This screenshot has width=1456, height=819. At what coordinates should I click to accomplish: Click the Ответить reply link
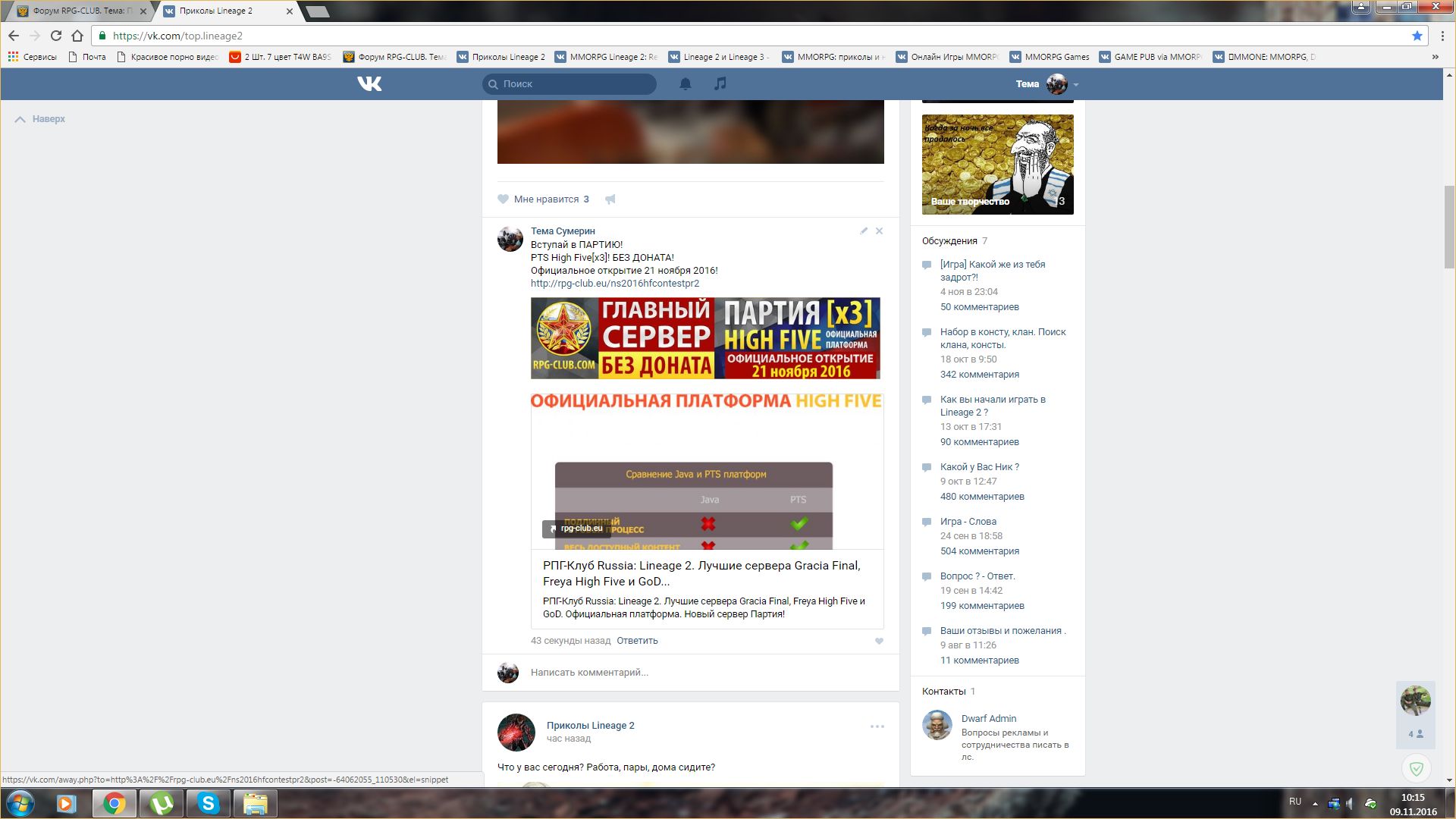coord(637,641)
